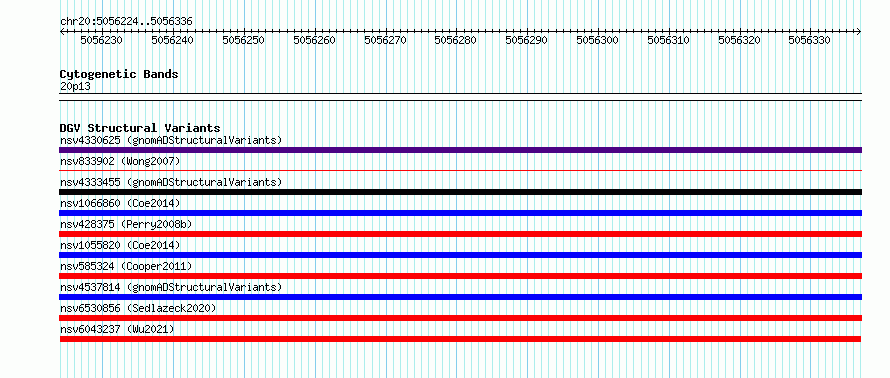
Task: Open the nsv1055820 (Coe2014) label
Action: pos(120,245)
